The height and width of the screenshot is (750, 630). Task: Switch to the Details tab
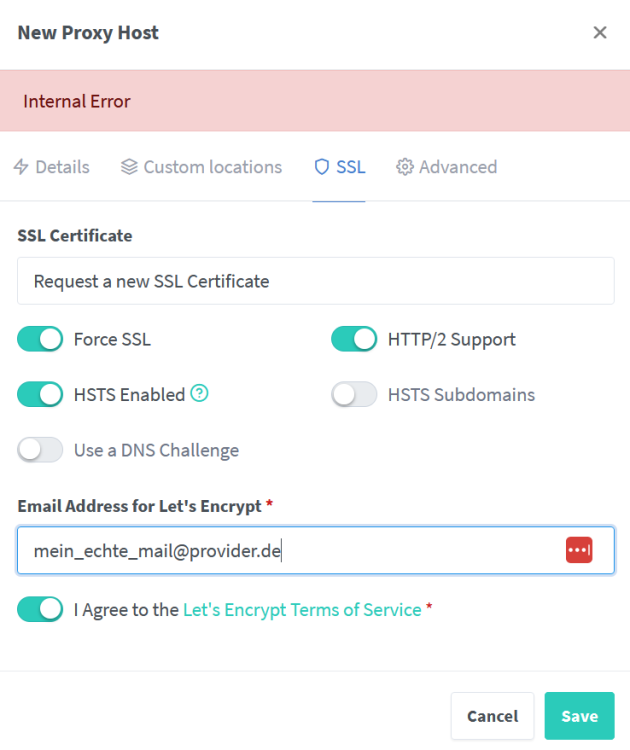coord(52,167)
